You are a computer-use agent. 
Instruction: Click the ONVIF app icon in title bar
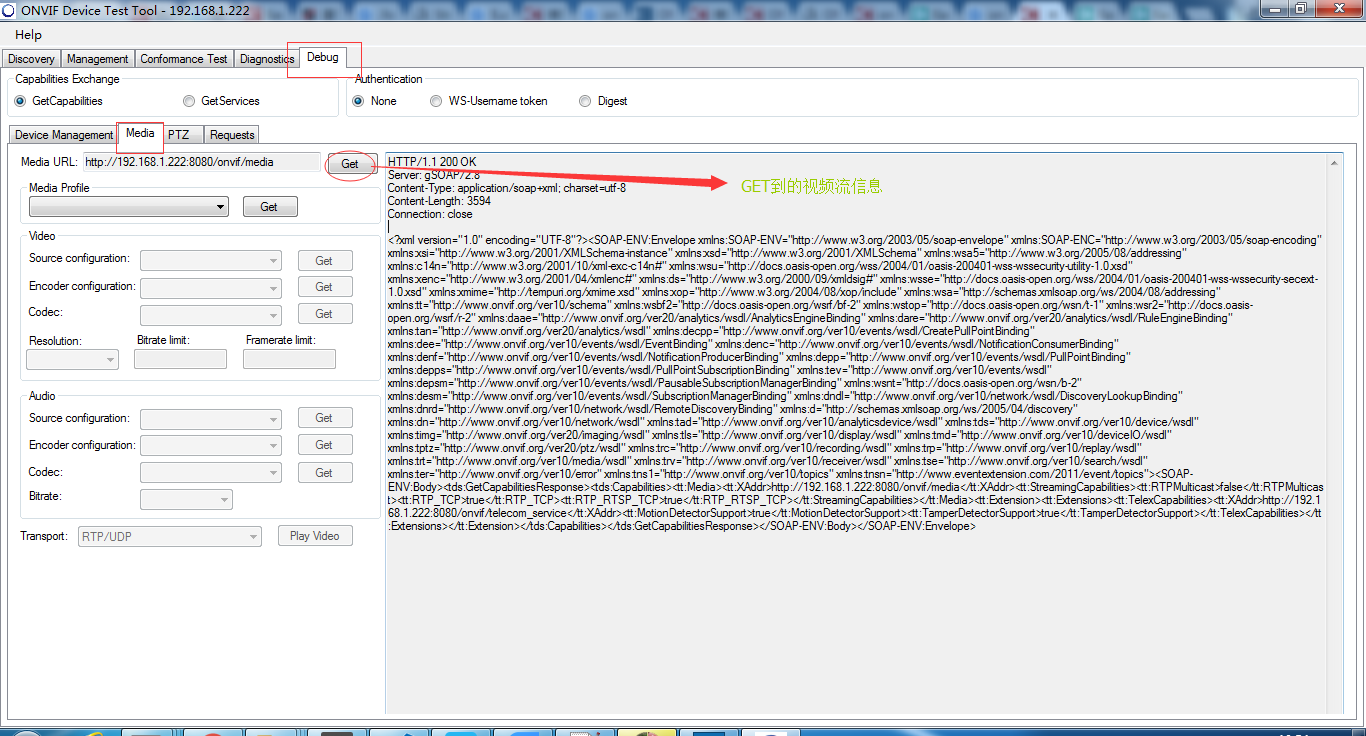9,9
